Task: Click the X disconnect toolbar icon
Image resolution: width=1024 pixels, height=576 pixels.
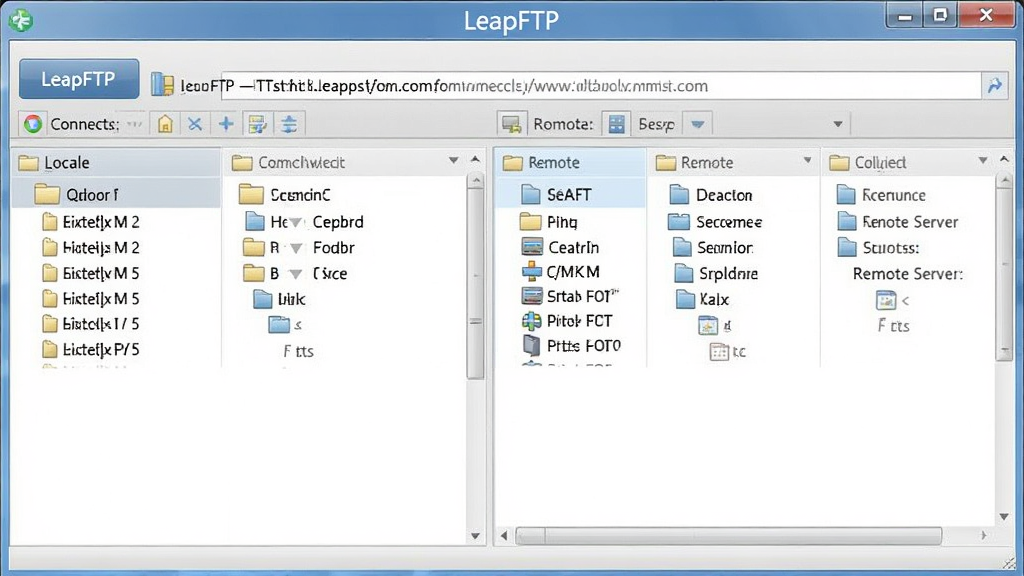Action: [195, 123]
